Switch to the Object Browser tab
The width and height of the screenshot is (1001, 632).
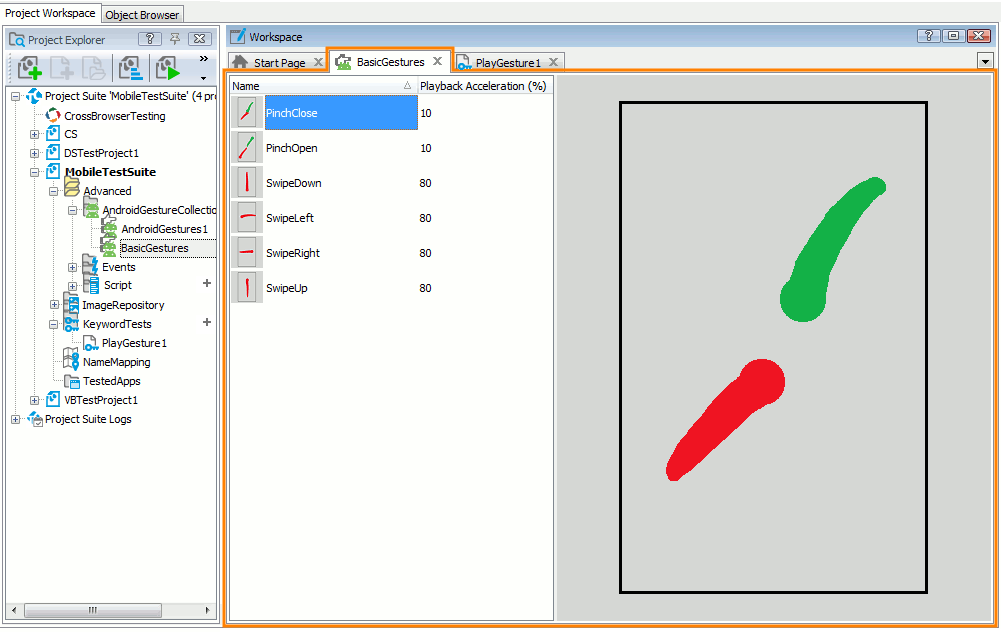pos(142,14)
